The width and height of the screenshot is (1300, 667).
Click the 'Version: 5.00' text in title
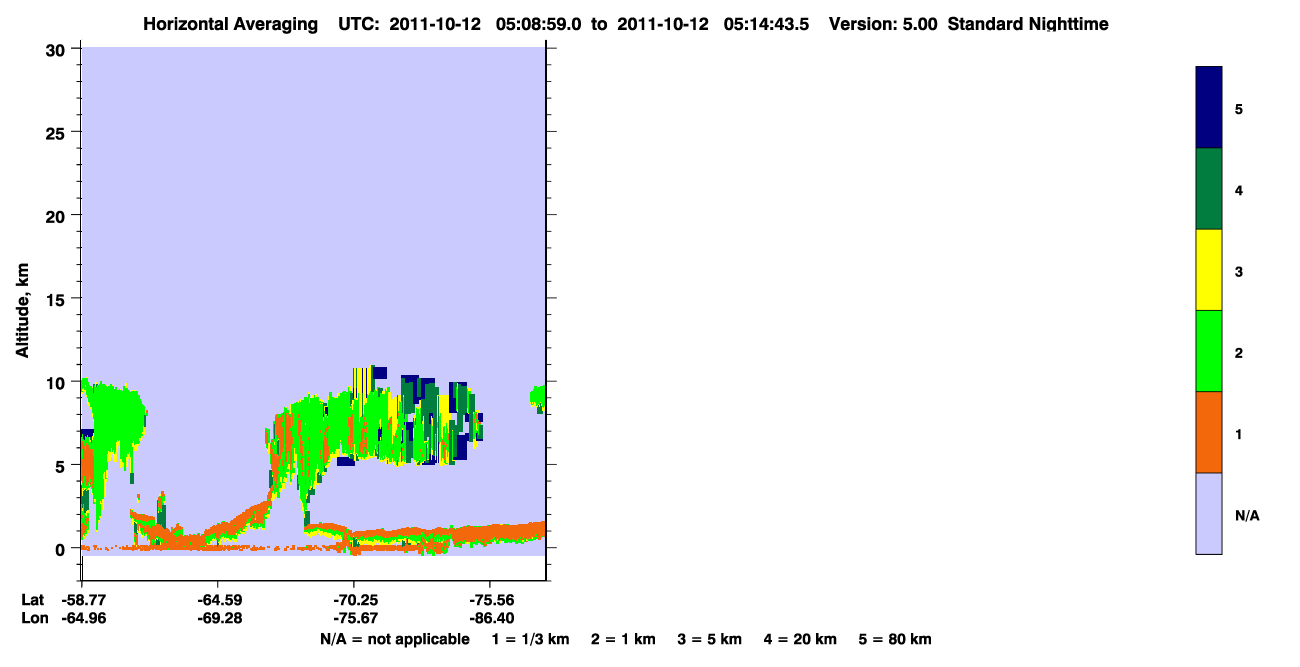point(883,23)
